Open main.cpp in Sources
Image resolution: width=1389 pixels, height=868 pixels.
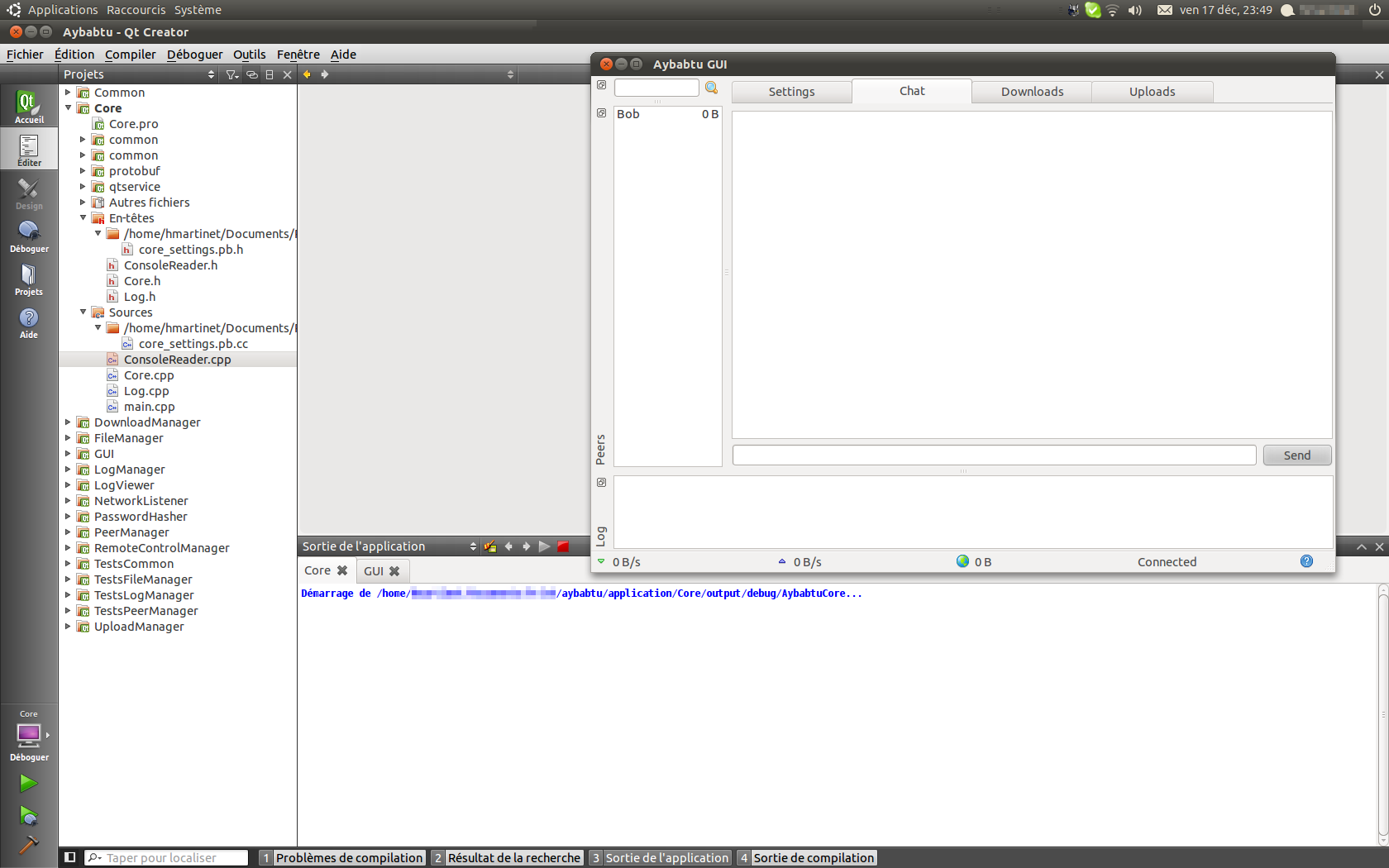(x=149, y=407)
